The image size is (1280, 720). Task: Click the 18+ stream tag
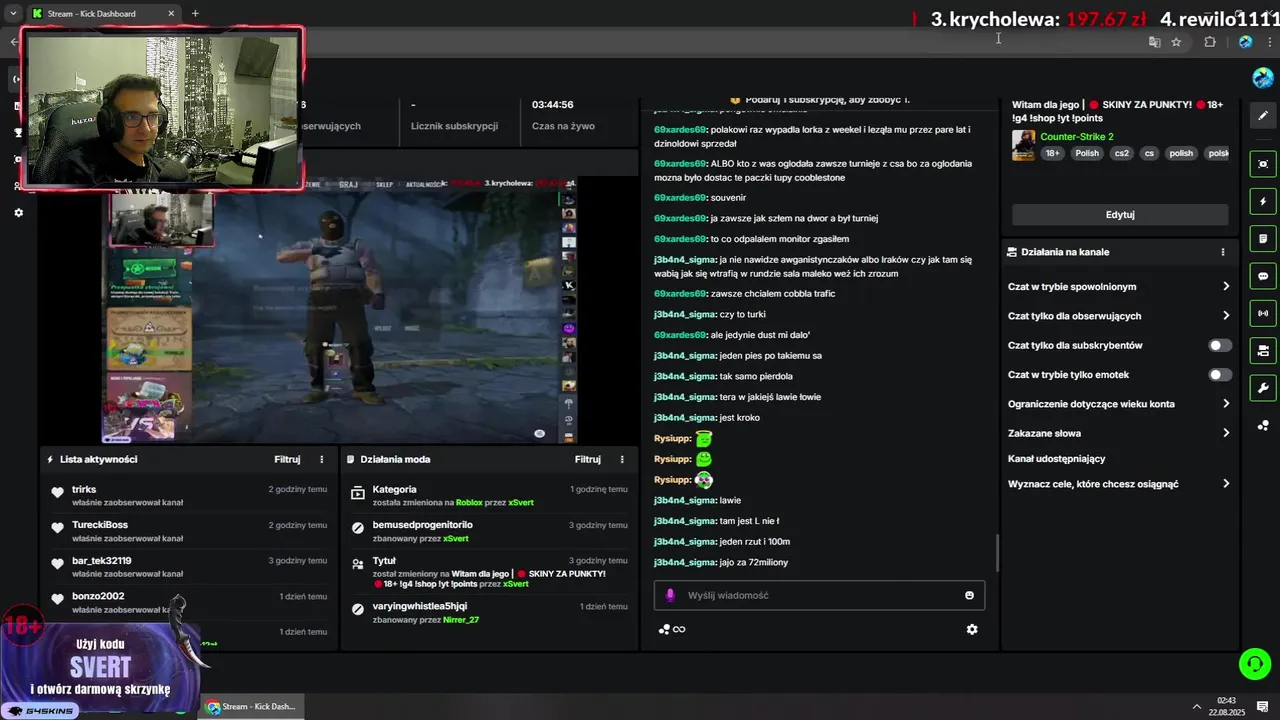(1052, 153)
